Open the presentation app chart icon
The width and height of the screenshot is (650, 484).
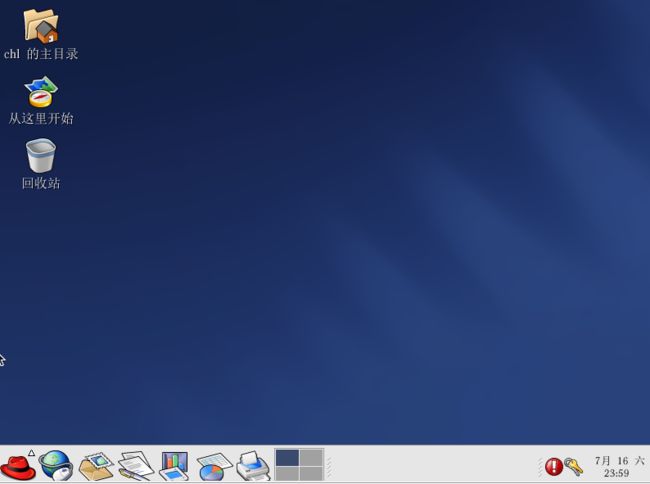(x=175, y=466)
